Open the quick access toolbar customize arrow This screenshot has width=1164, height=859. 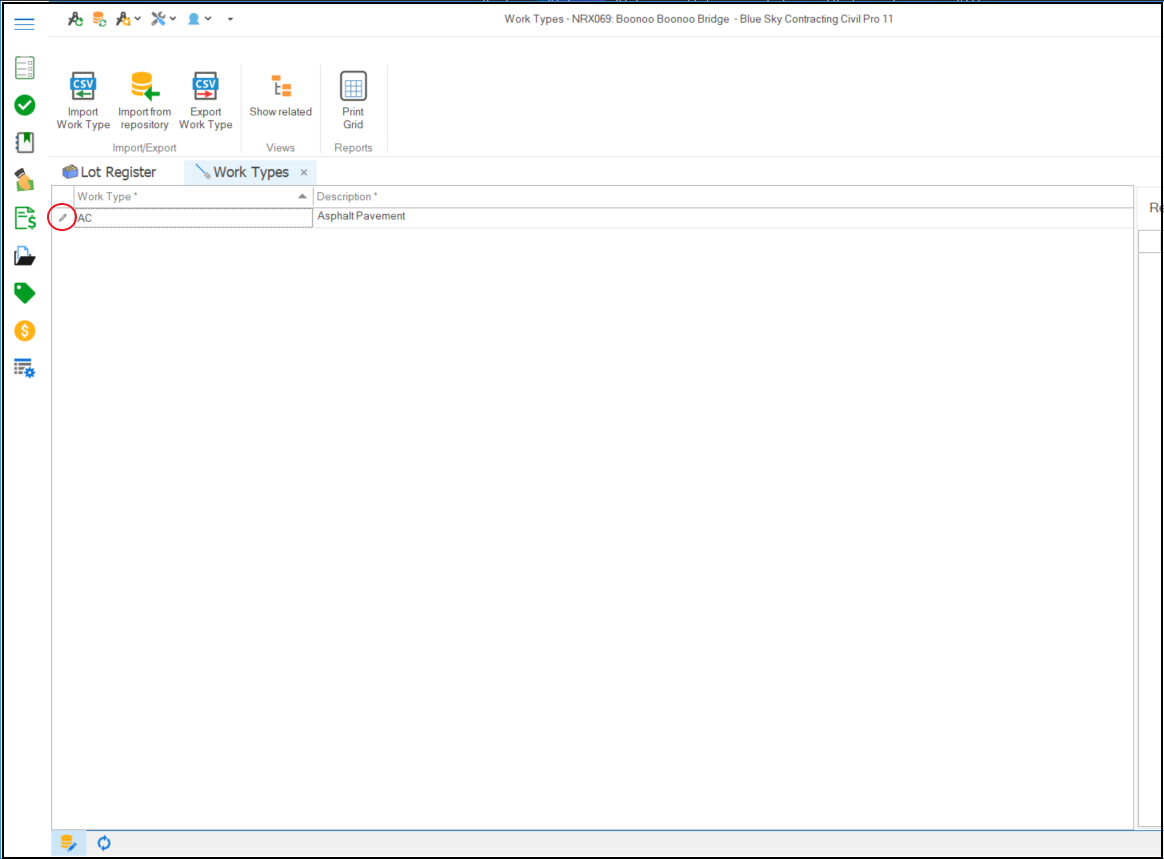[231, 19]
